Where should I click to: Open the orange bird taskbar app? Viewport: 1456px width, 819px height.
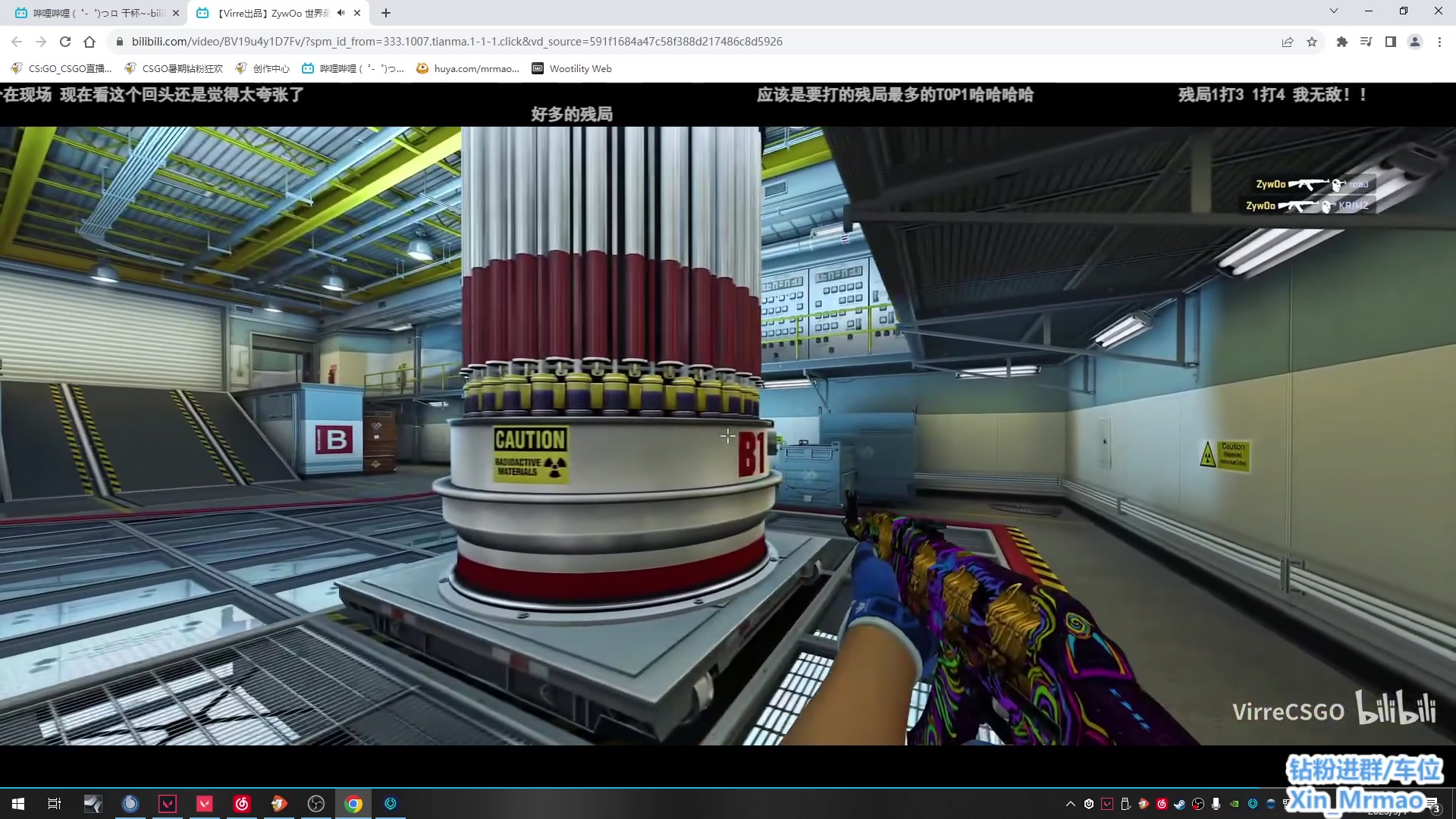[x=279, y=804]
